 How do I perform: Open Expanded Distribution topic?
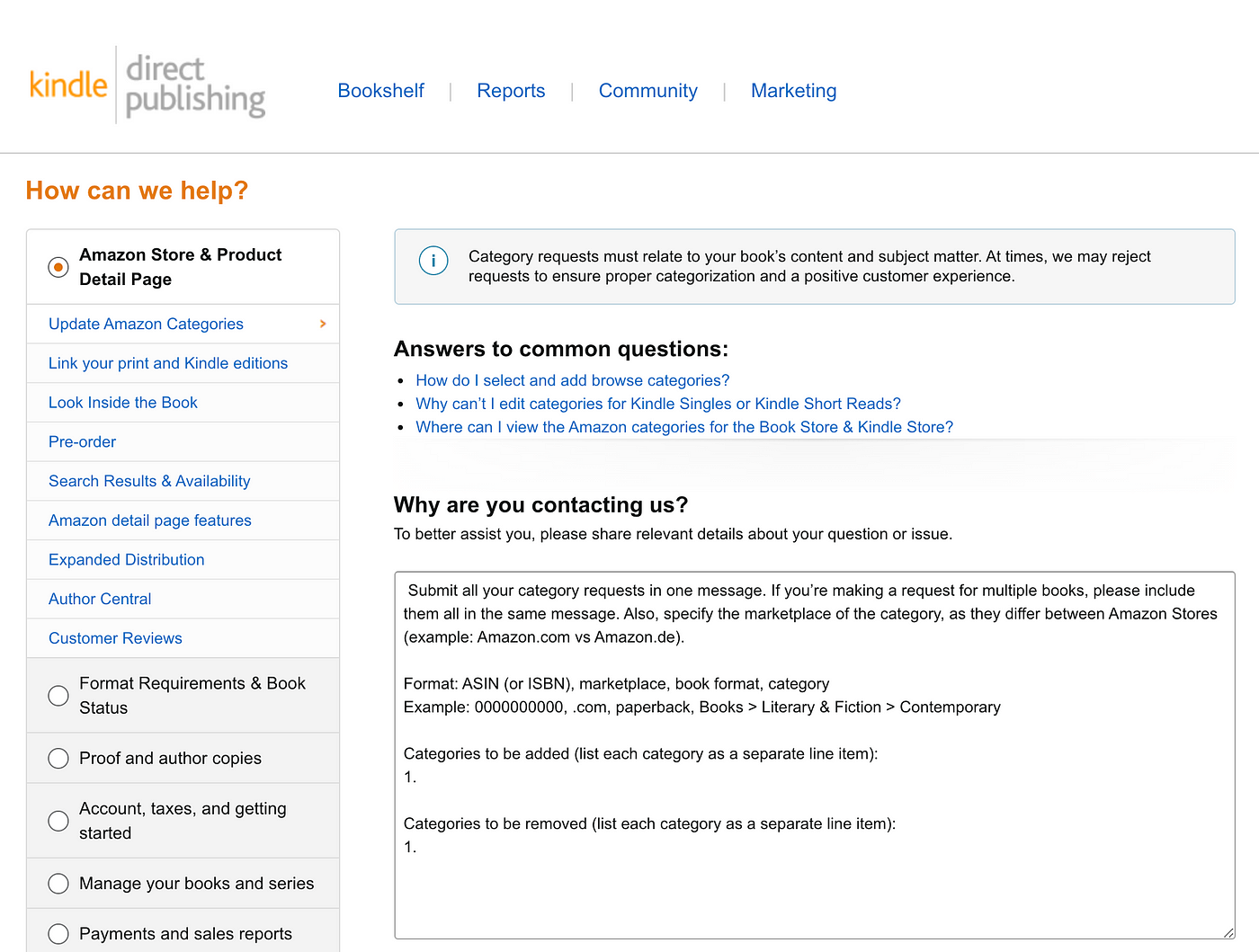(x=183, y=559)
